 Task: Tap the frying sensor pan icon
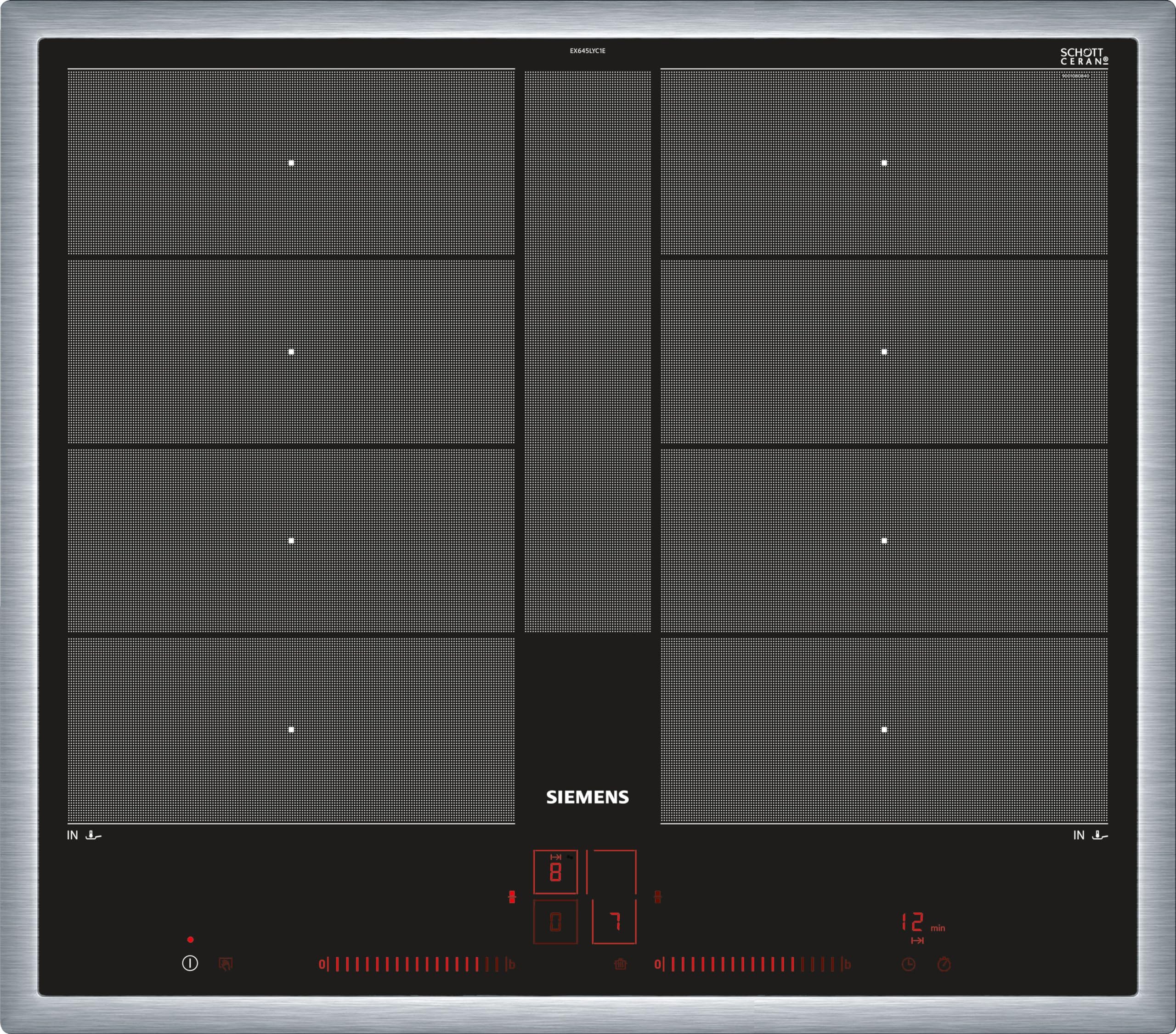(x=620, y=964)
